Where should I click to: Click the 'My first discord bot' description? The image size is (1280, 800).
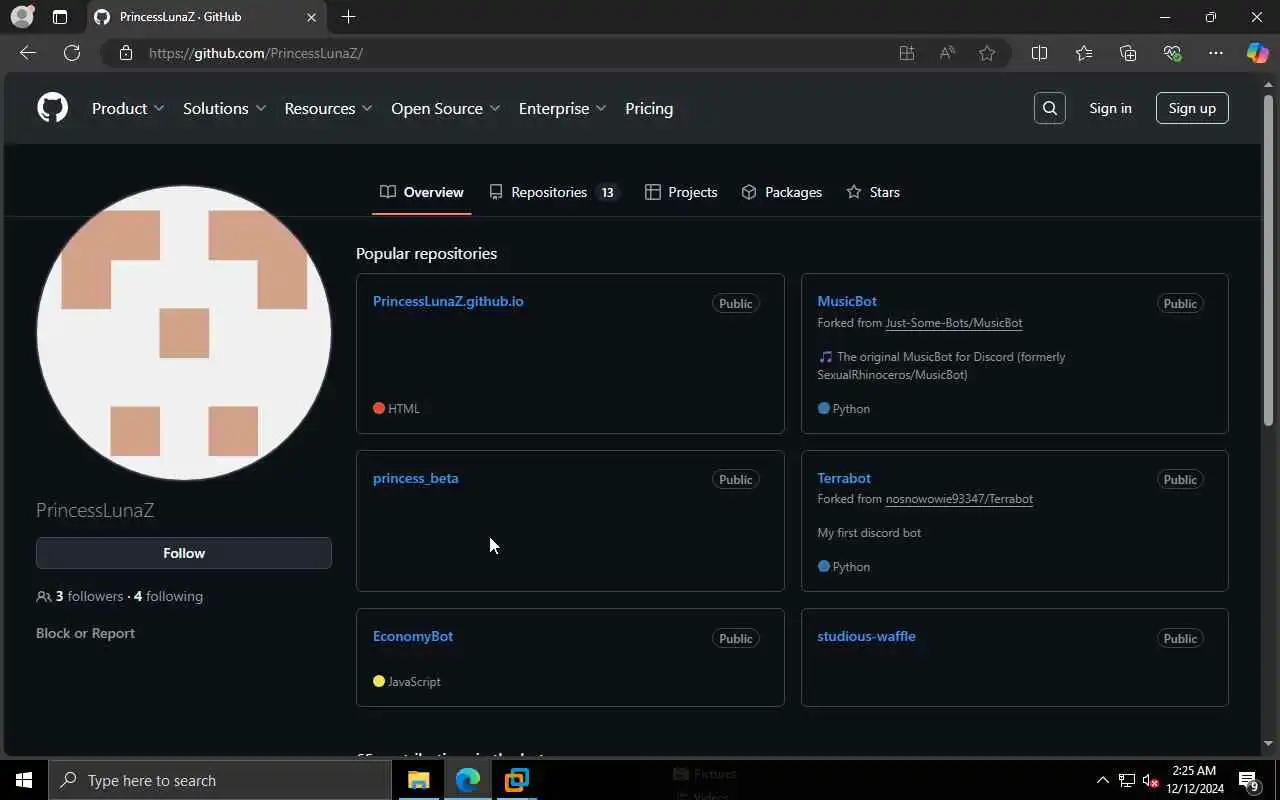pos(869,533)
